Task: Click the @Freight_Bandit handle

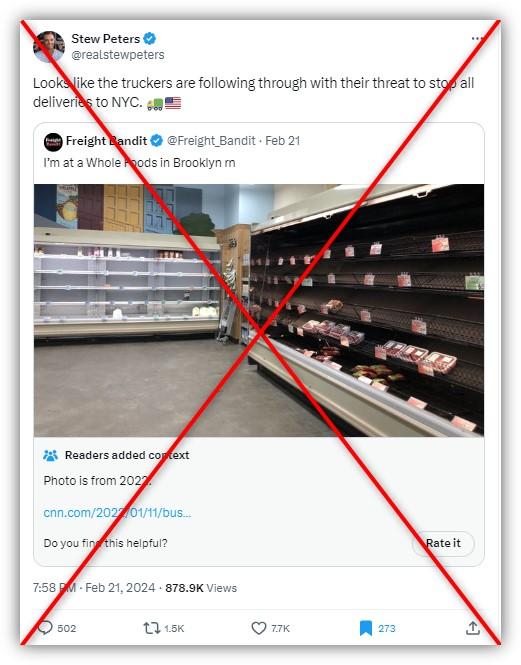Action: 211,140
